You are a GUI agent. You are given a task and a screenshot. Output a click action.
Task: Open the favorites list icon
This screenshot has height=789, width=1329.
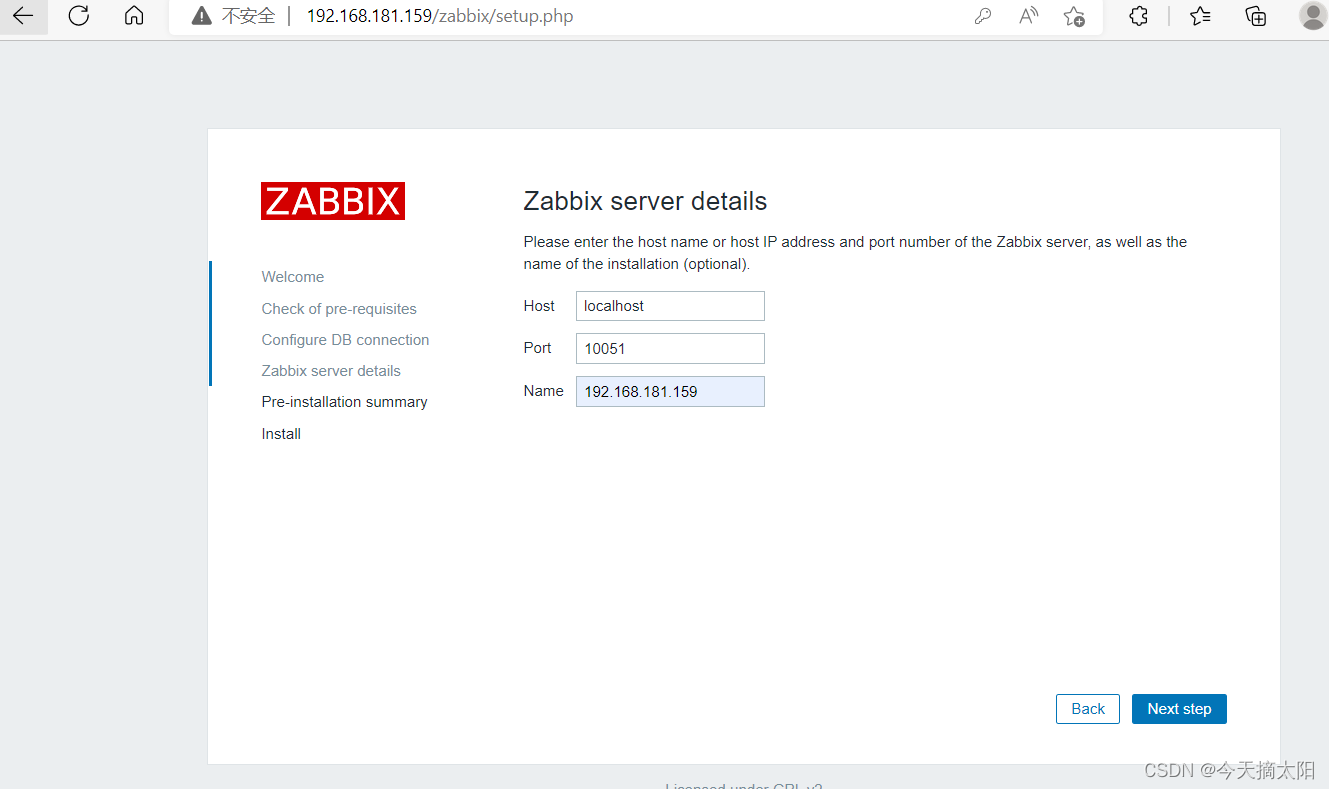pos(1201,16)
